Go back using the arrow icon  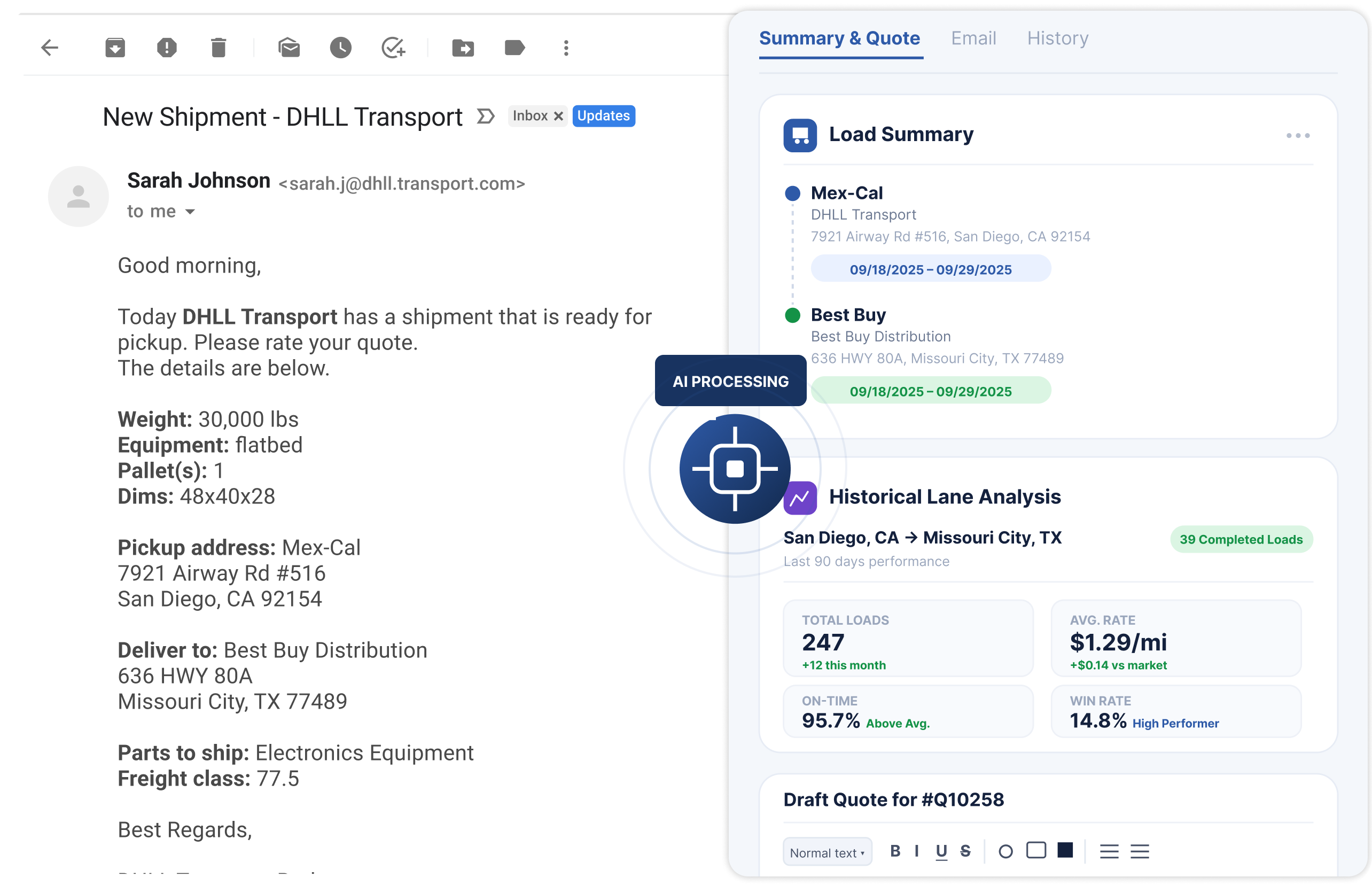(x=50, y=48)
